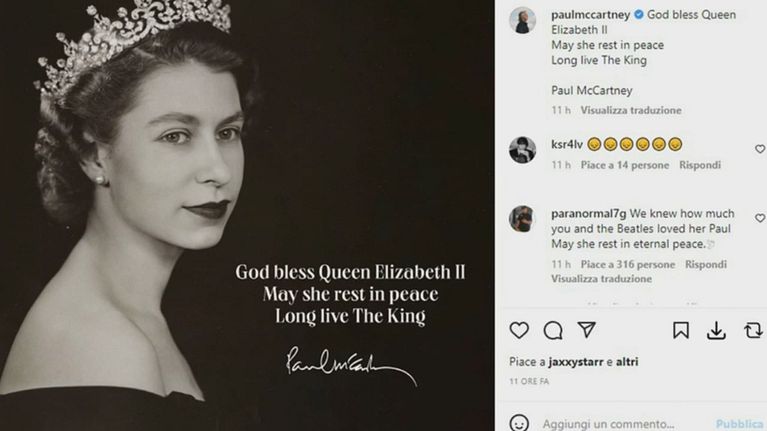Reply to the ksr4lv comment
Screen dimensions: 767x431
[700, 165]
